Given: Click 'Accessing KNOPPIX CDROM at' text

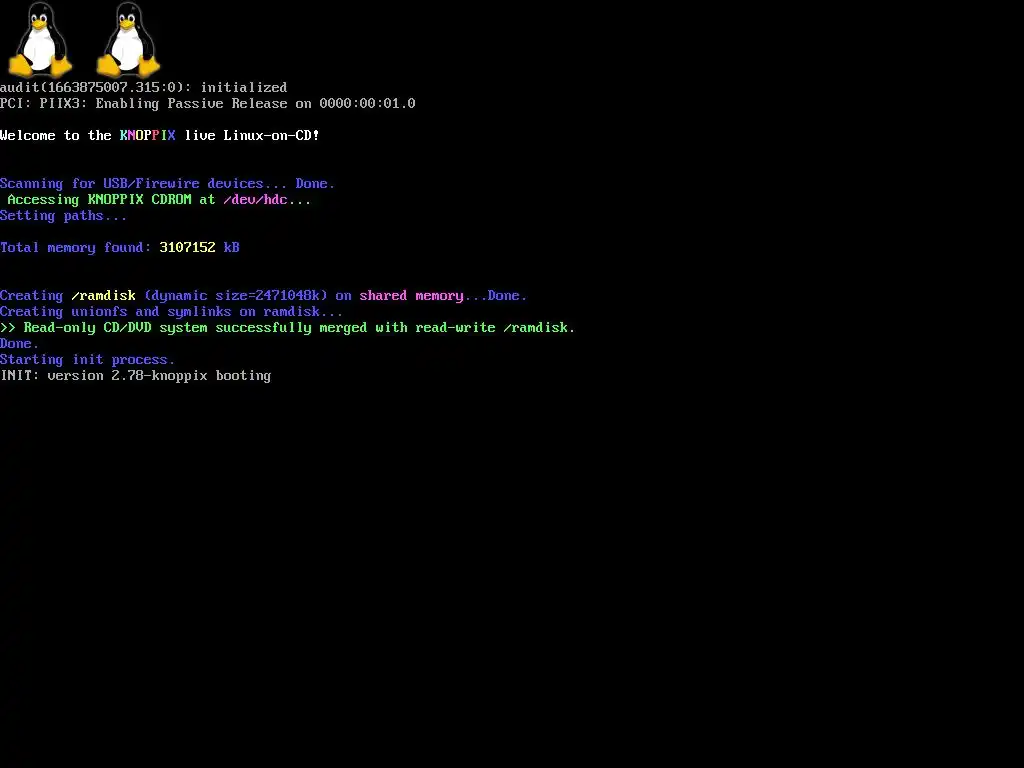Looking at the screenshot, I should coord(111,200).
